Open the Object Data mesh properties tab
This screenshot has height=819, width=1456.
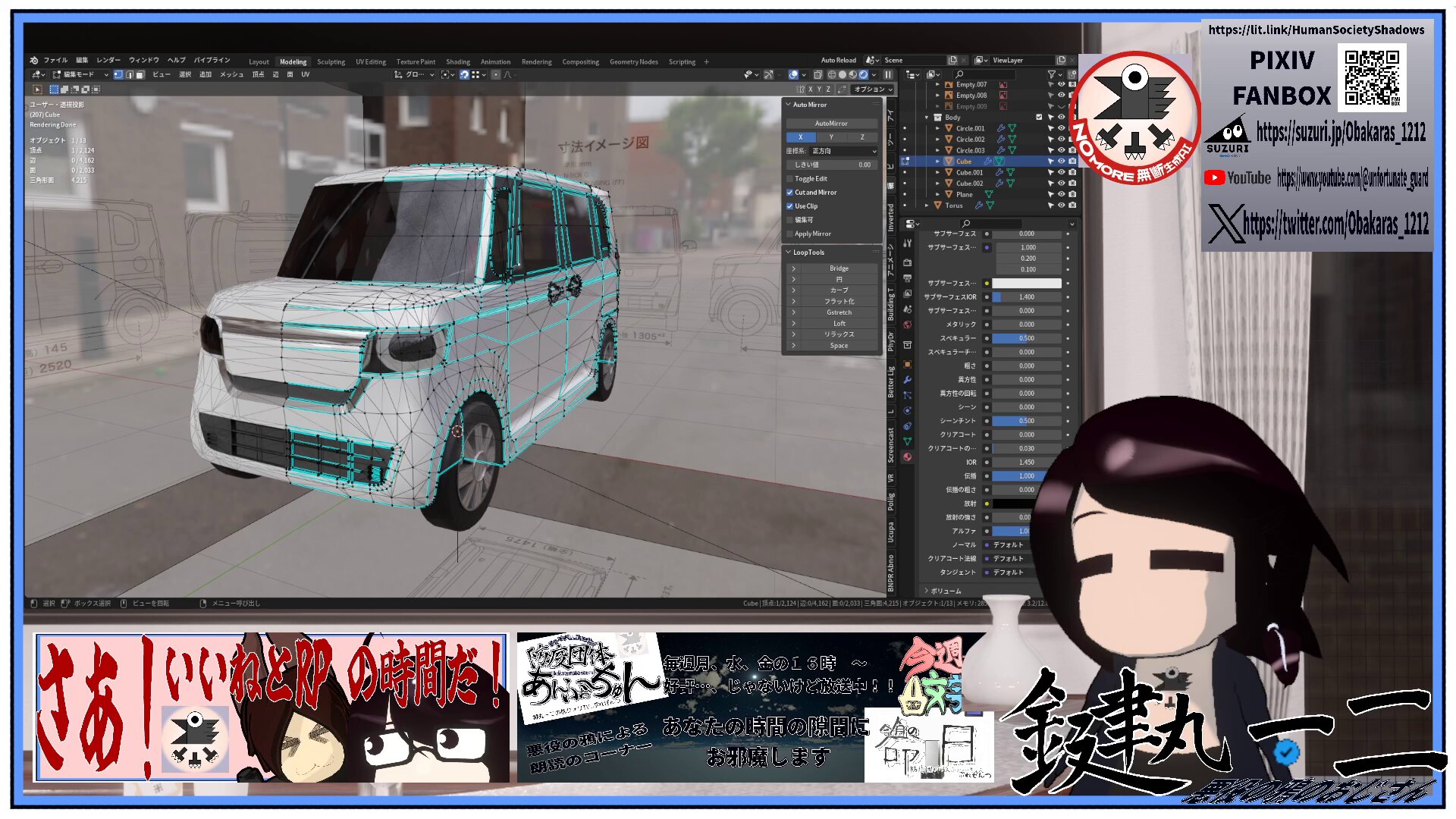[907, 441]
